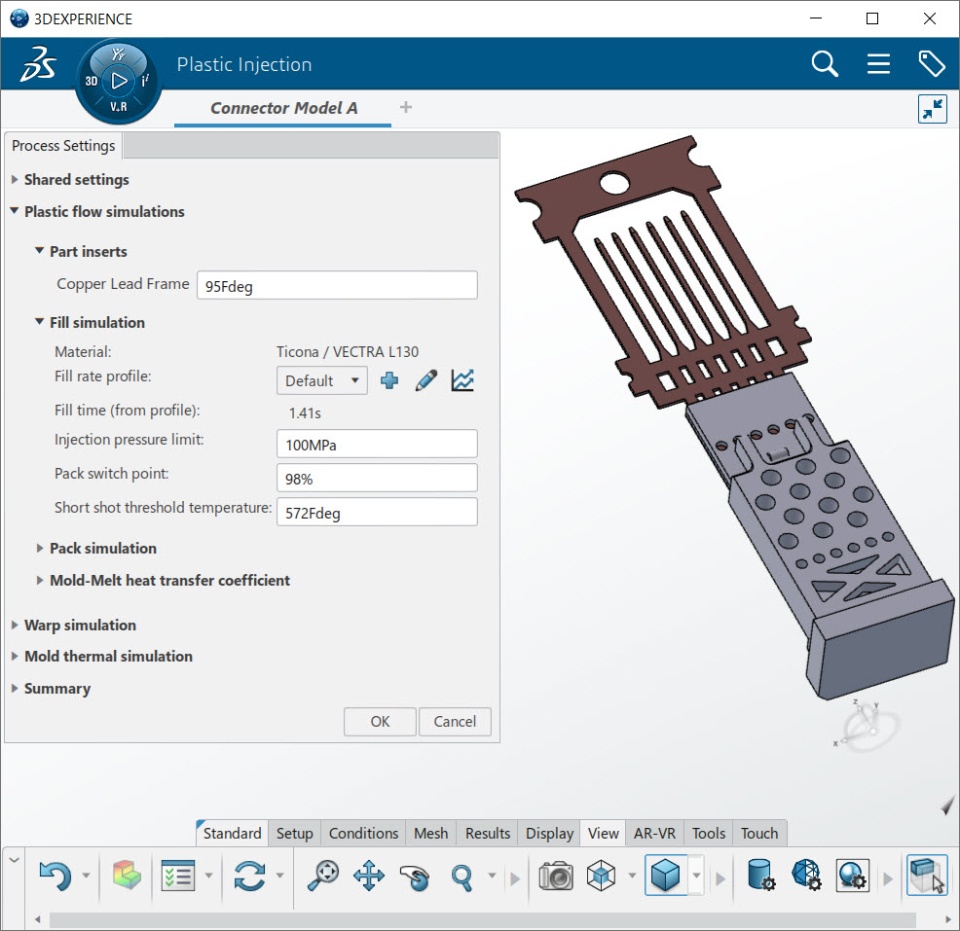
Task: Click the Undo arrow icon
Action: click(56, 875)
